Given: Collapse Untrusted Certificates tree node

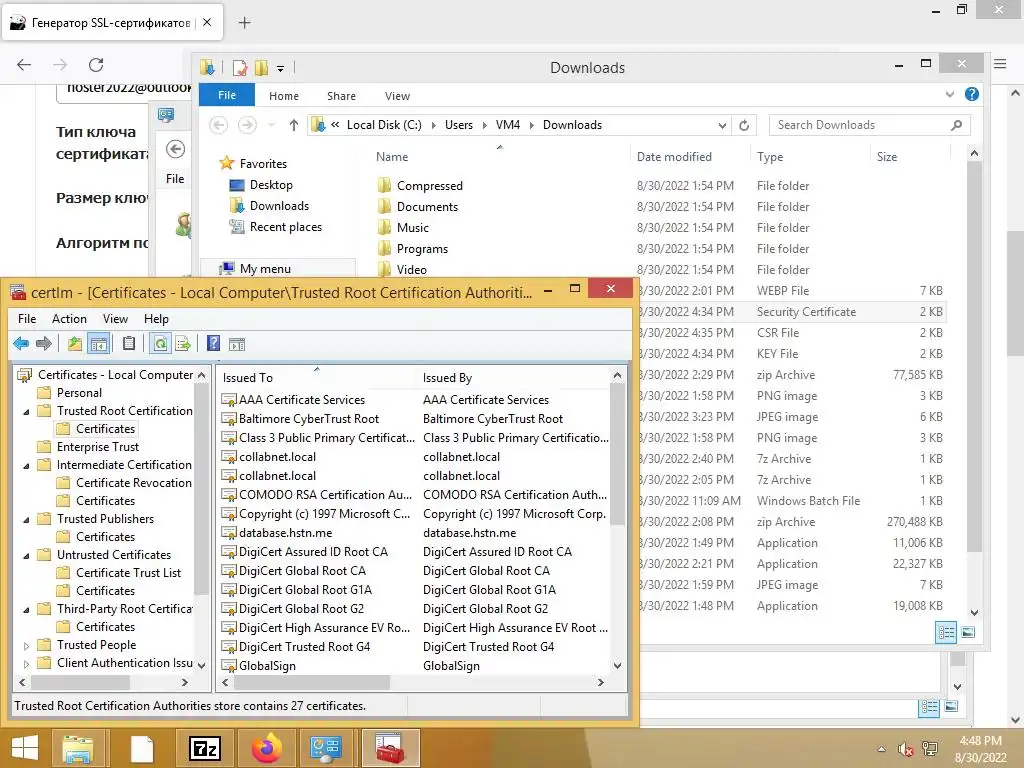Looking at the screenshot, I should pyautogui.click(x=26, y=556).
